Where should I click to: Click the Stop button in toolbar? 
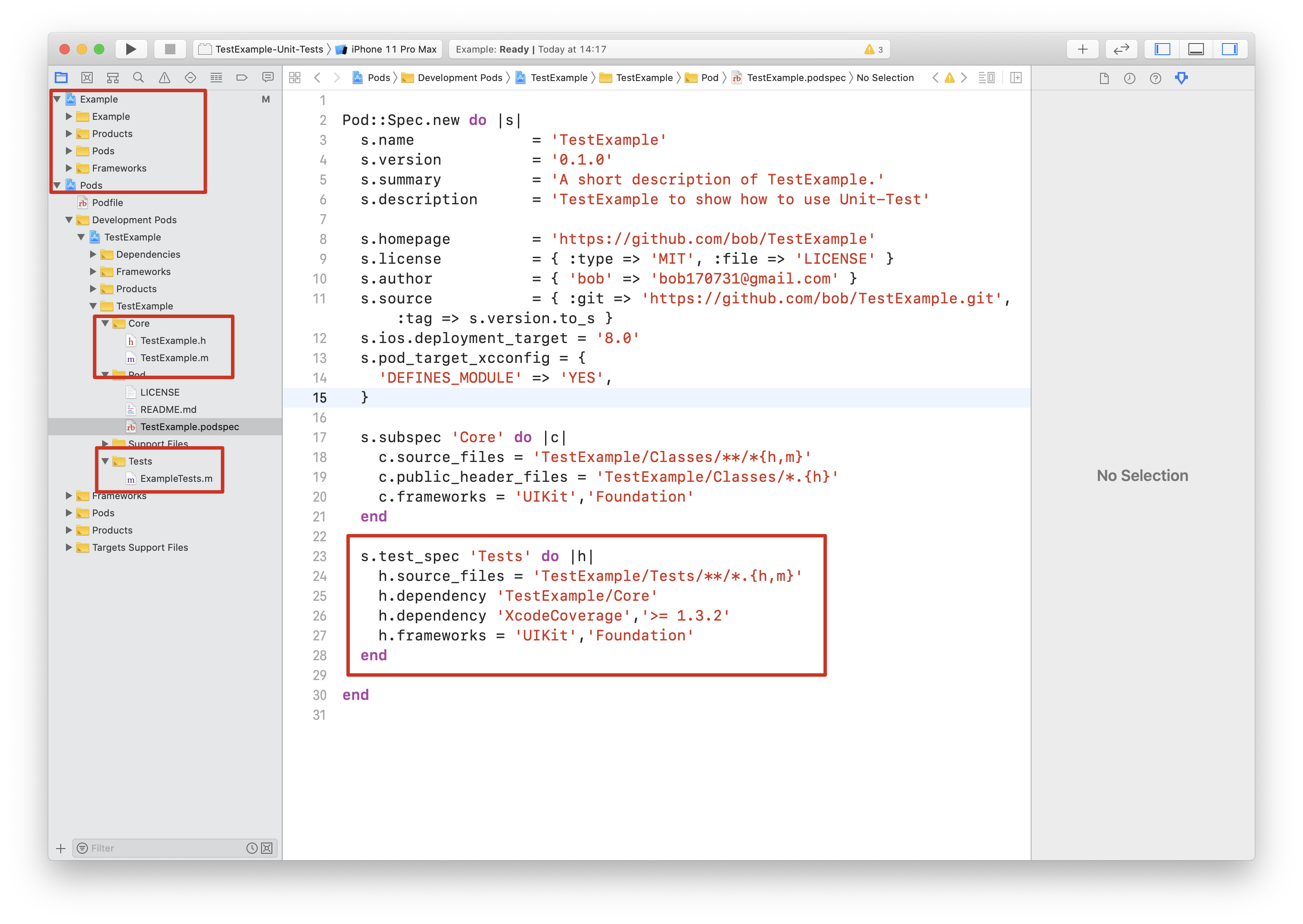(x=169, y=49)
